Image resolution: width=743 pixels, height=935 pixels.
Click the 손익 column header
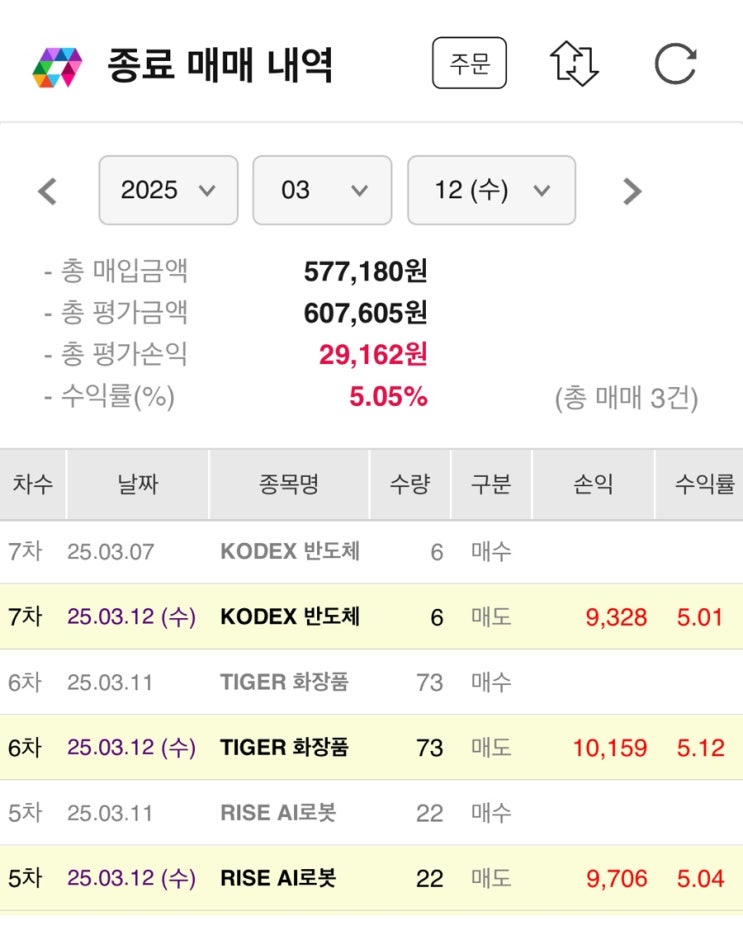tap(592, 485)
